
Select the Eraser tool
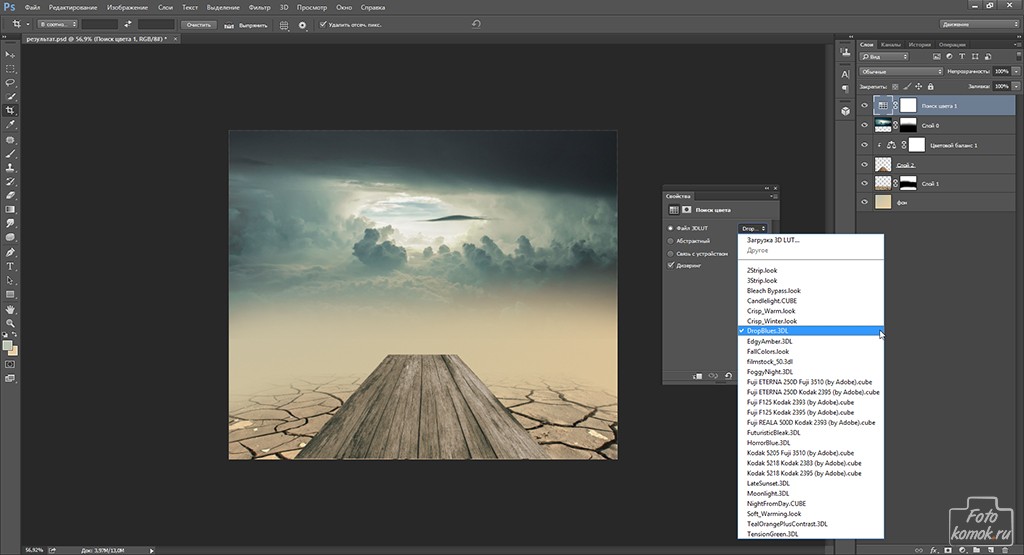point(11,196)
